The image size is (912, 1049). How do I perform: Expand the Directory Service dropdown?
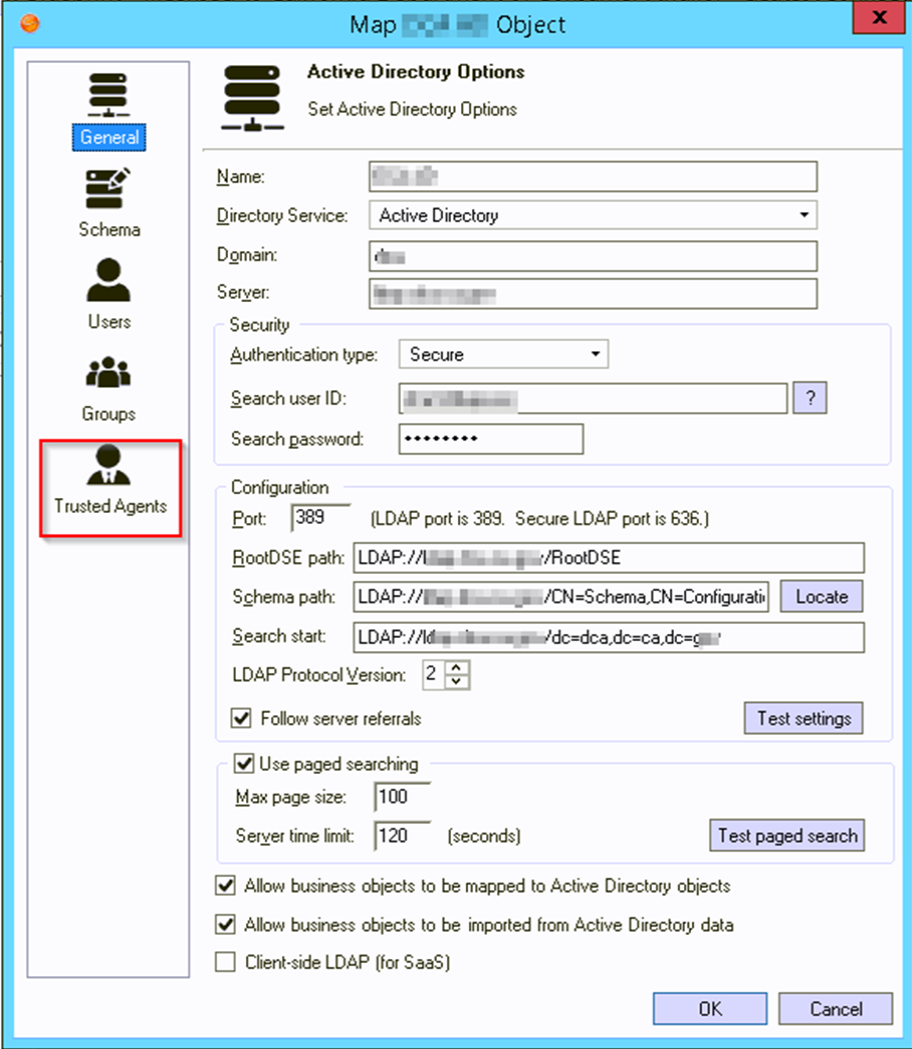click(x=803, y=215)
